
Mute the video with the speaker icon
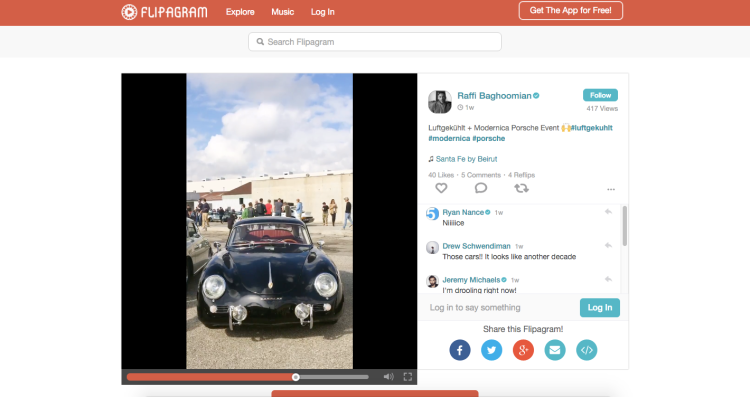pyautogui.click(x=388, y=377)
